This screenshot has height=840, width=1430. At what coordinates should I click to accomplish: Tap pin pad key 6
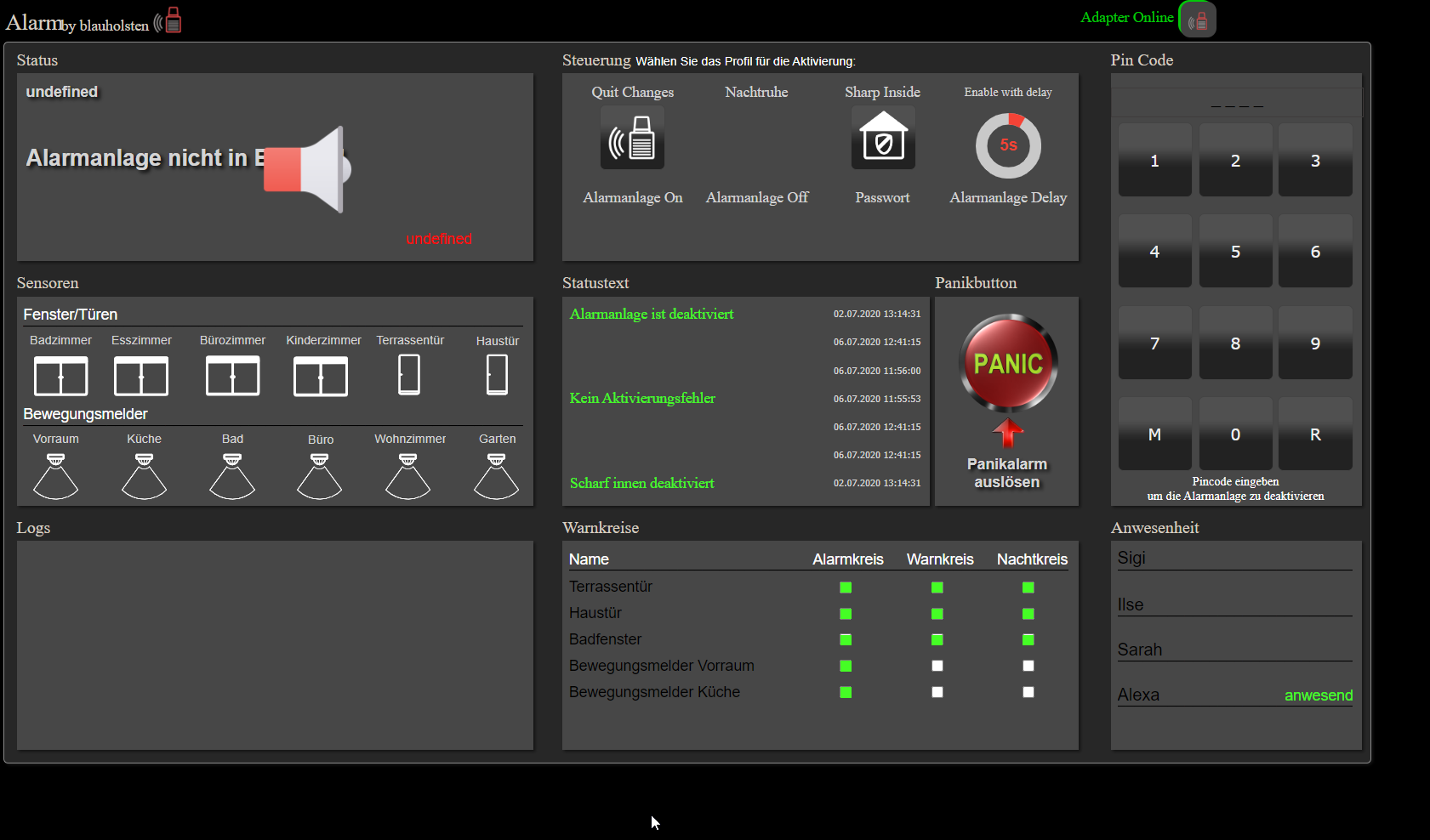(x=1315, y=251)
